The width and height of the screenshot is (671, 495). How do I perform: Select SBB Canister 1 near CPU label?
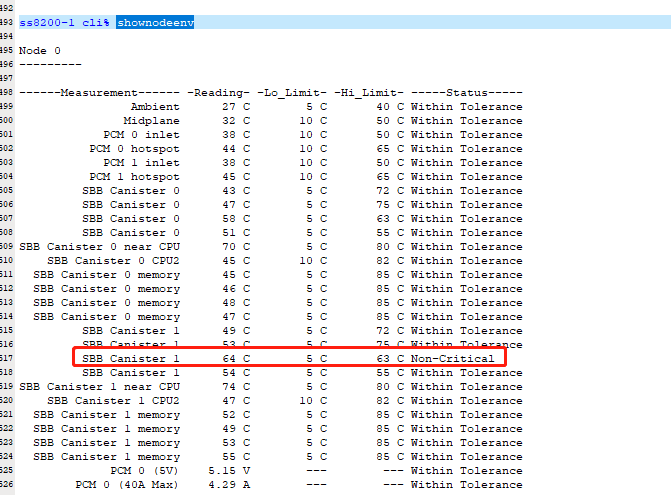(99, 387)
